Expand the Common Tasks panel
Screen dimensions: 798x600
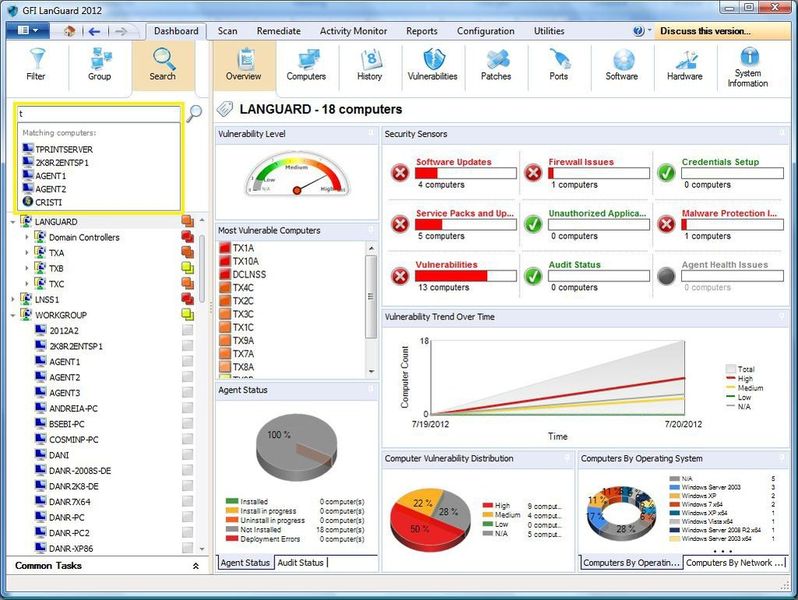point(195,566)
